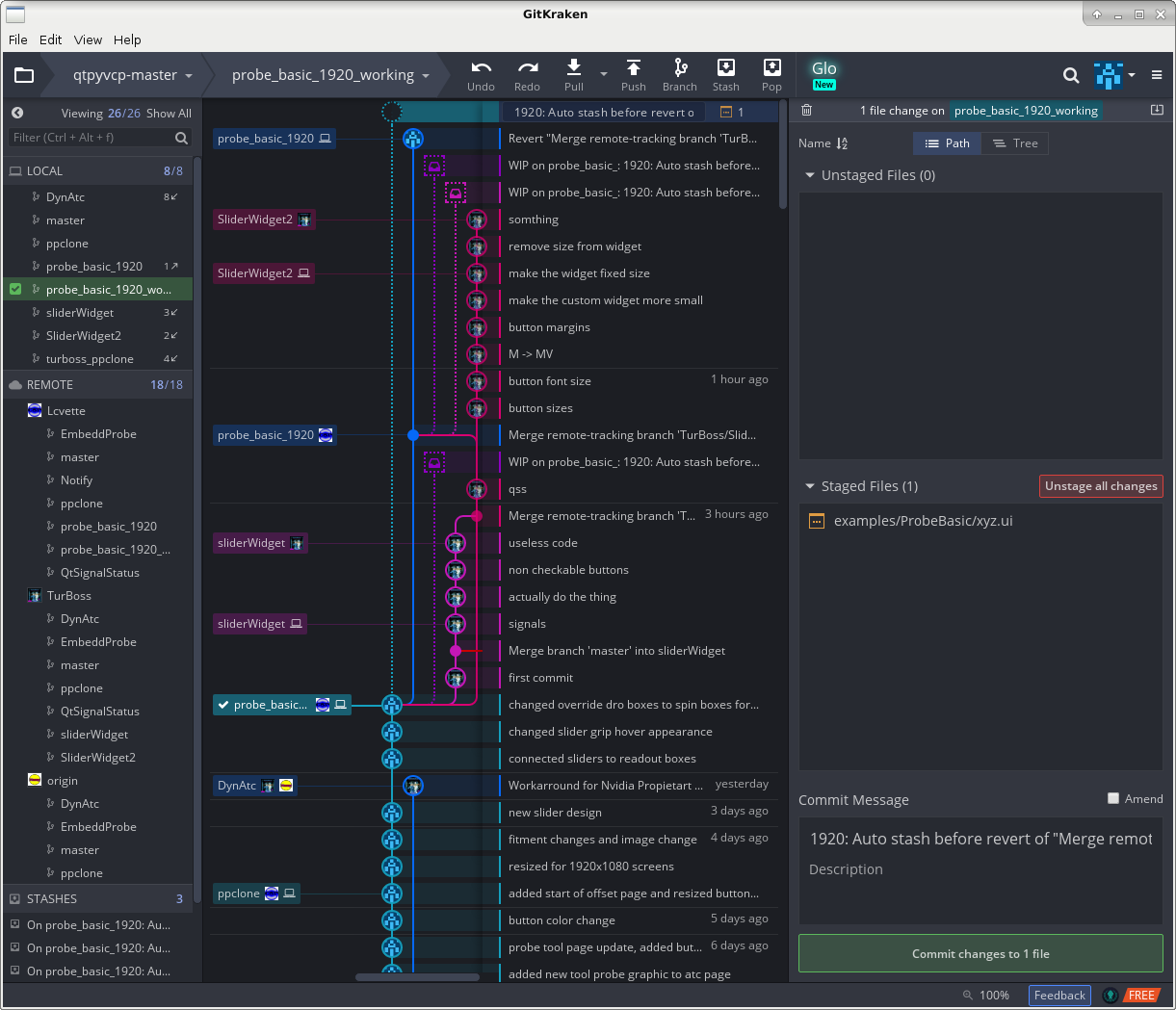Switch file view to Path
1176x1010 pixels.
click(x=947, y=143)
